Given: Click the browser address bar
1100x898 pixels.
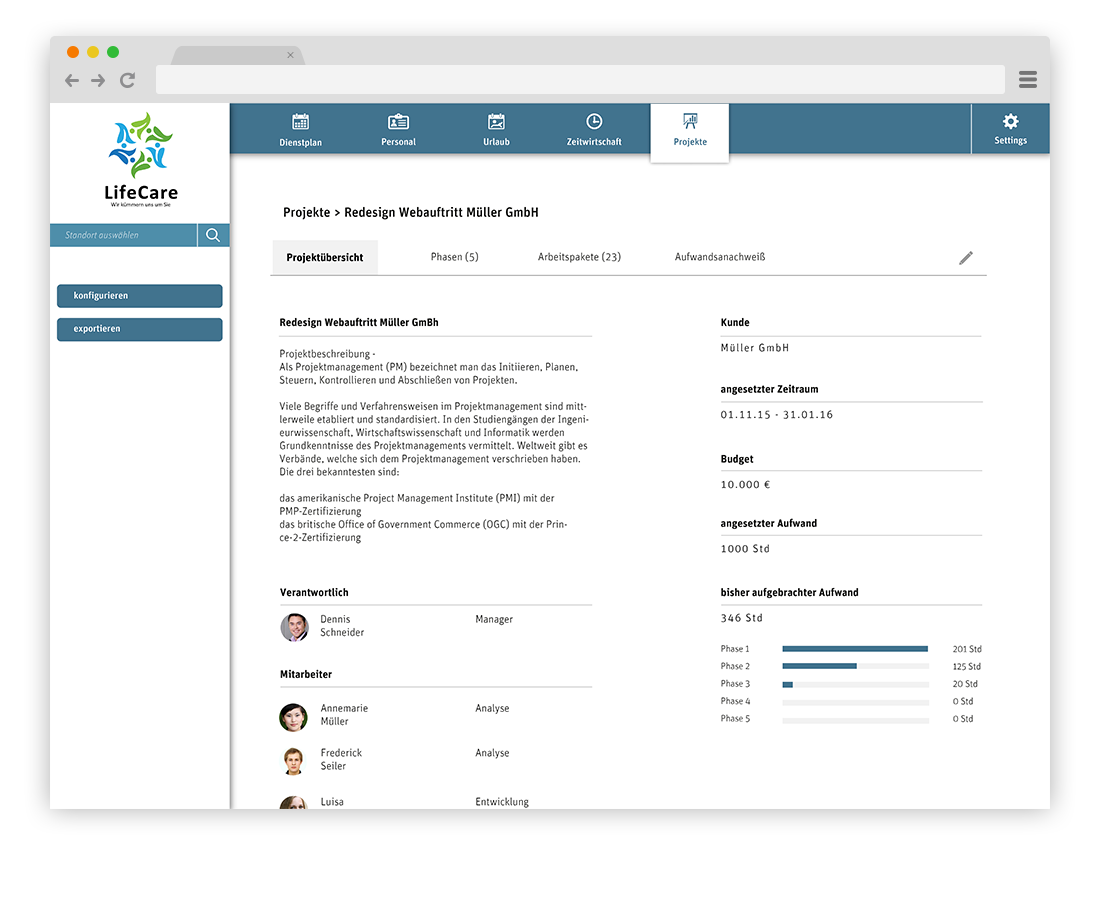Looking at the screenshot, I should (580, 80).
